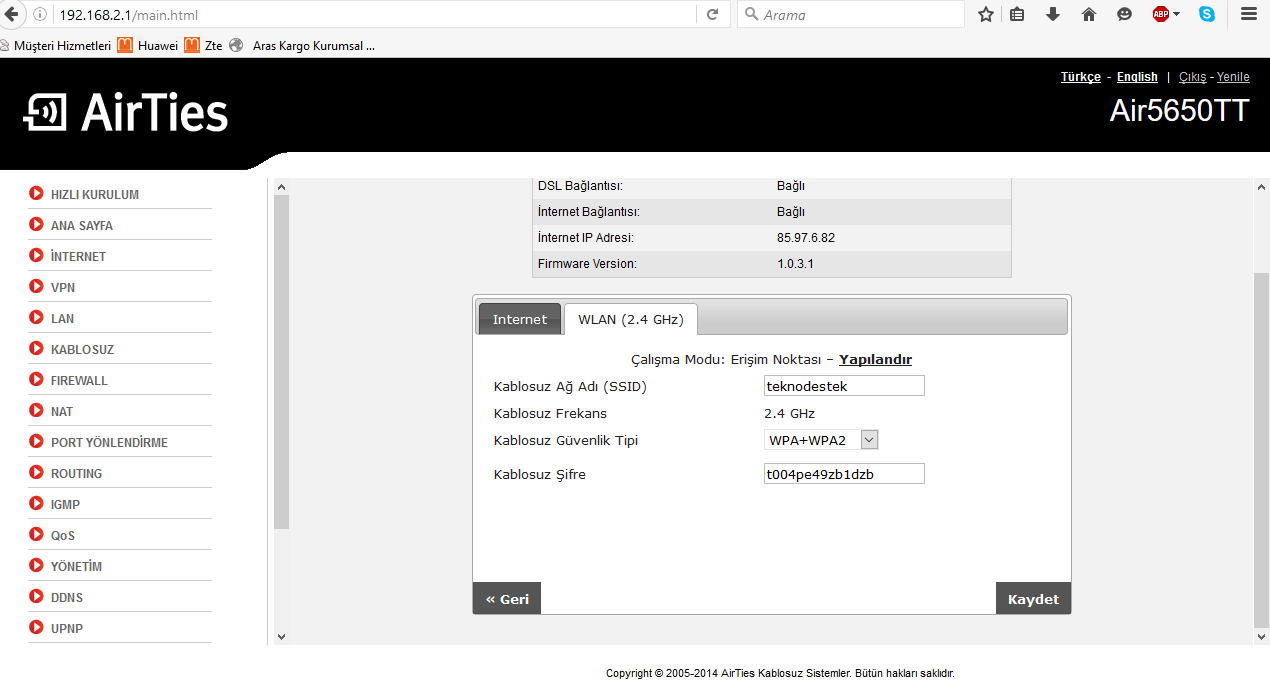The image size is (1270, 683).
Task: Bookmark this page with the star icon
Action: point(986,14)
